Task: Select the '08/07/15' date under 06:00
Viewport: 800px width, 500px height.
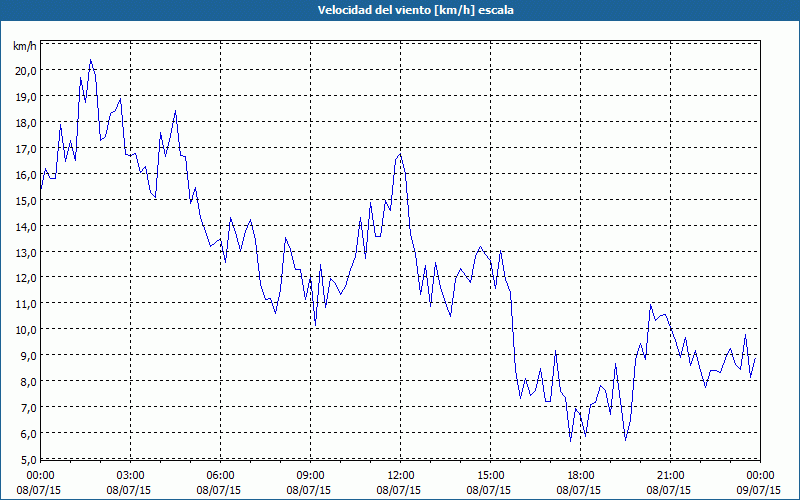Action: (218, 491)
